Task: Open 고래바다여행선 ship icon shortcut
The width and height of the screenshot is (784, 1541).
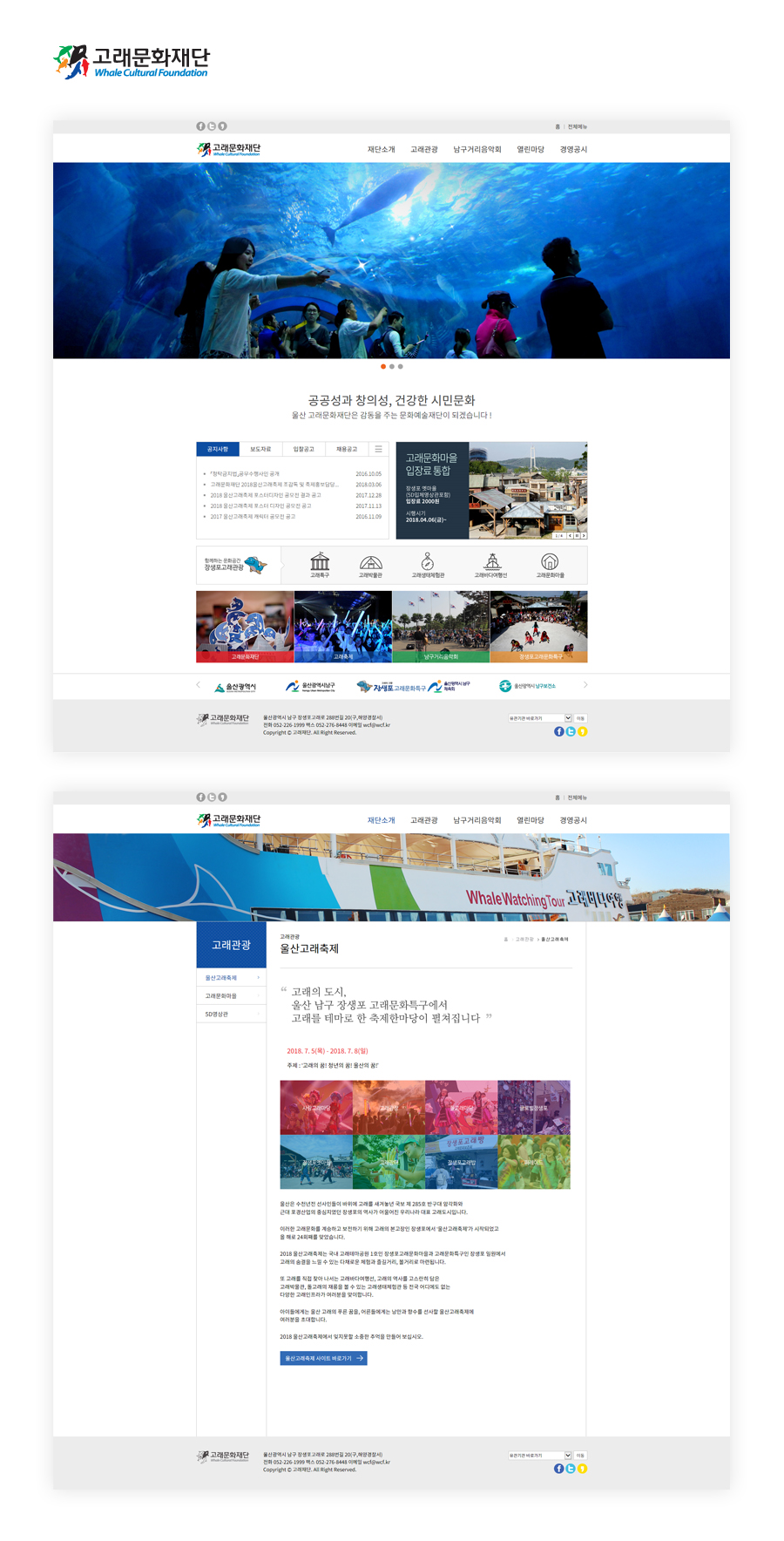Action: pyautogui.click(x=492, y=565)
